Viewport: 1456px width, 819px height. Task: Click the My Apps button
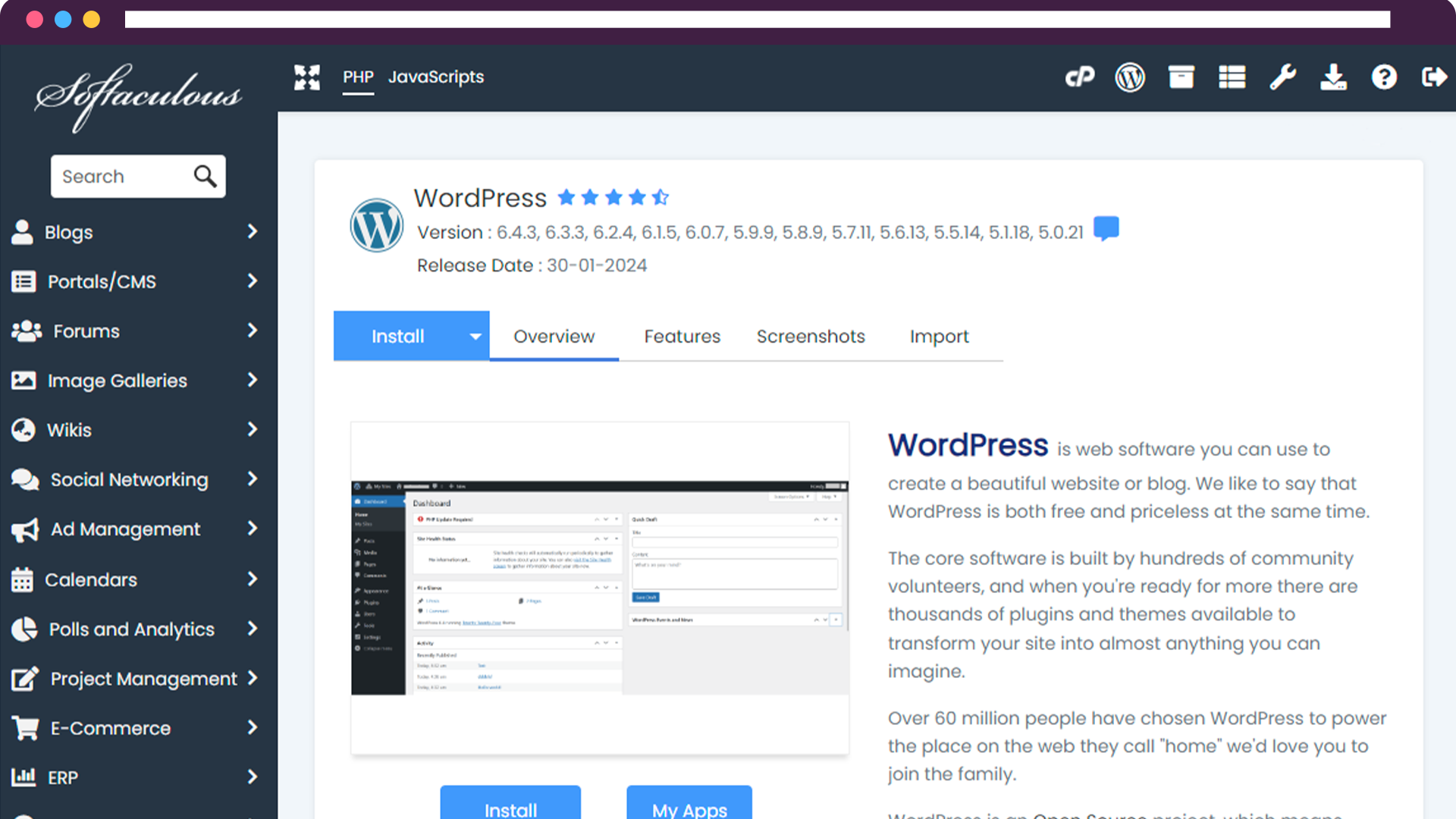(x=689, y=803)
